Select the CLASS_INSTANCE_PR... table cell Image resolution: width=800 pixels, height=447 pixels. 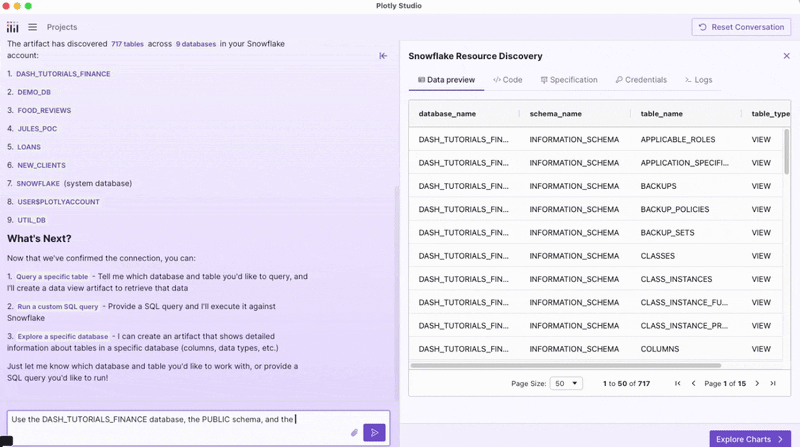684,326
